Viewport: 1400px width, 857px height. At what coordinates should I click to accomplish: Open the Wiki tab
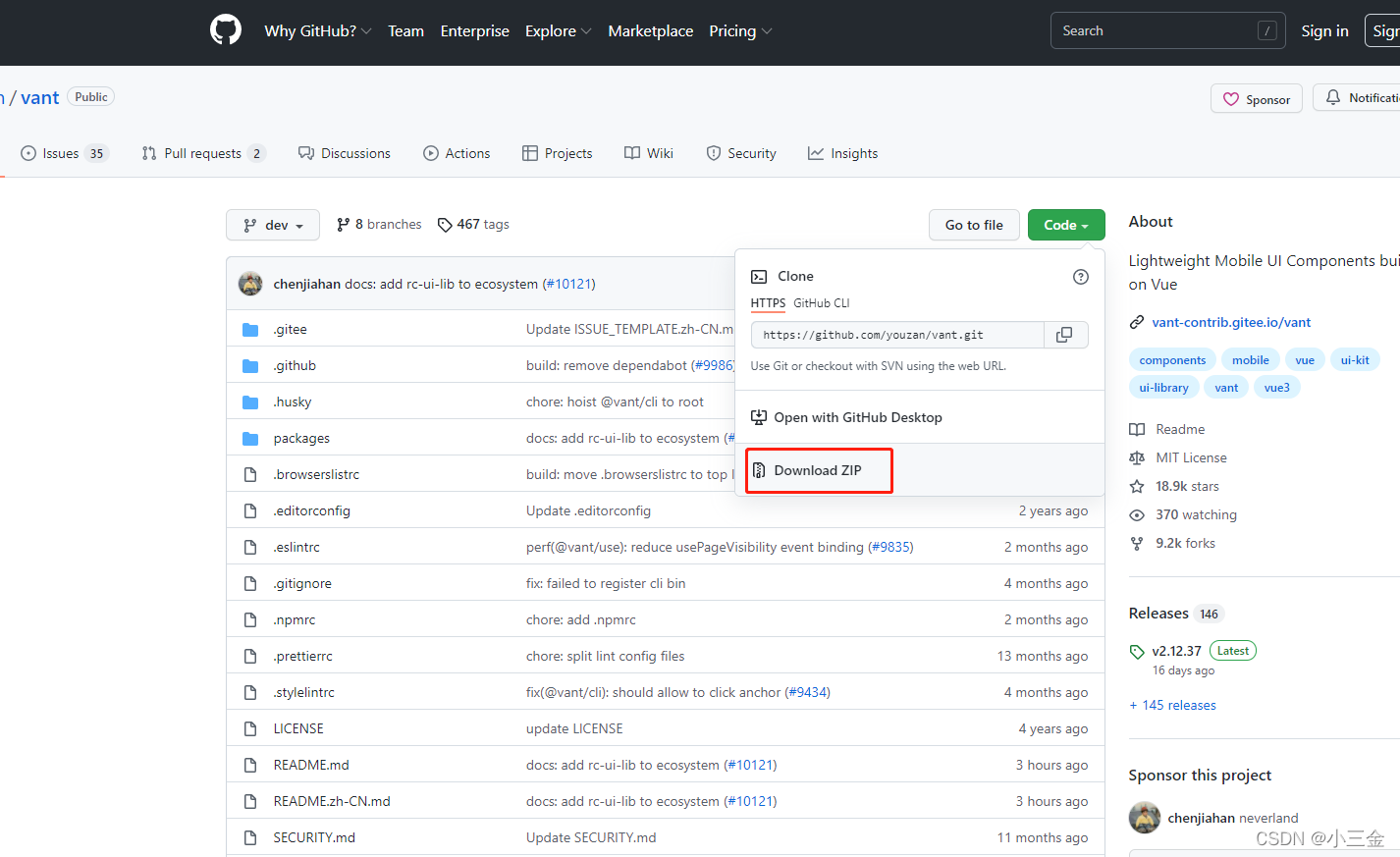(649, 154)
